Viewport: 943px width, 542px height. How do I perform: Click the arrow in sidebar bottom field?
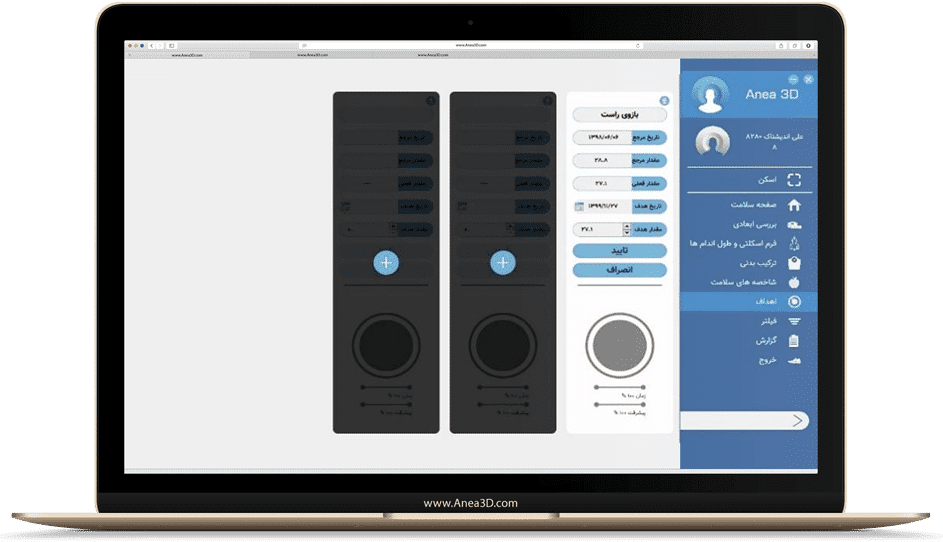click(797, 420)
